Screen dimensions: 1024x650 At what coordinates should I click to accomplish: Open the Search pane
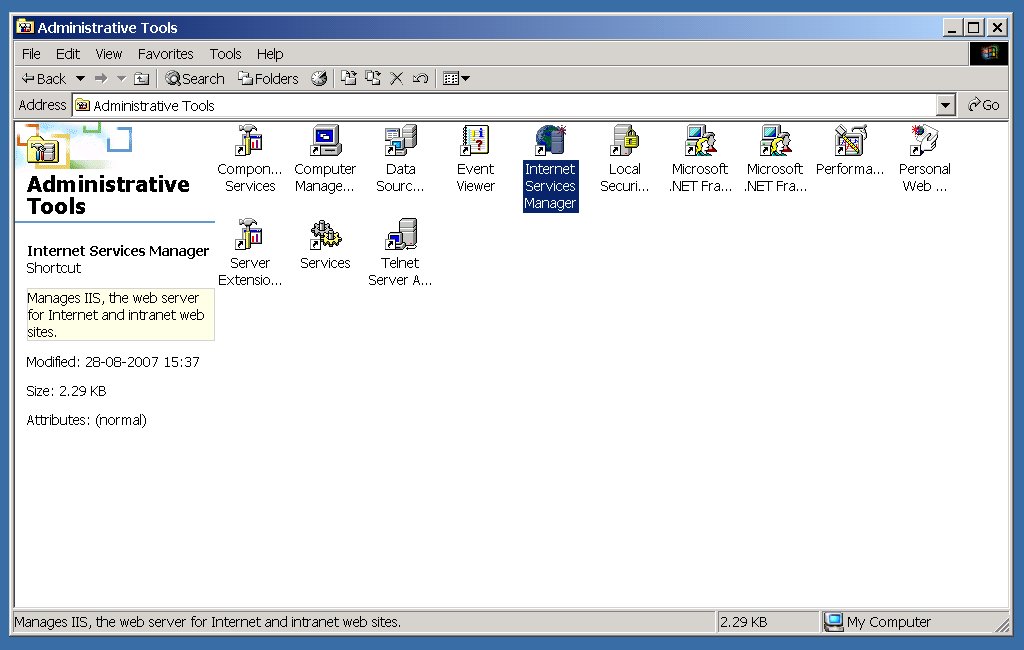click(195, 79)
